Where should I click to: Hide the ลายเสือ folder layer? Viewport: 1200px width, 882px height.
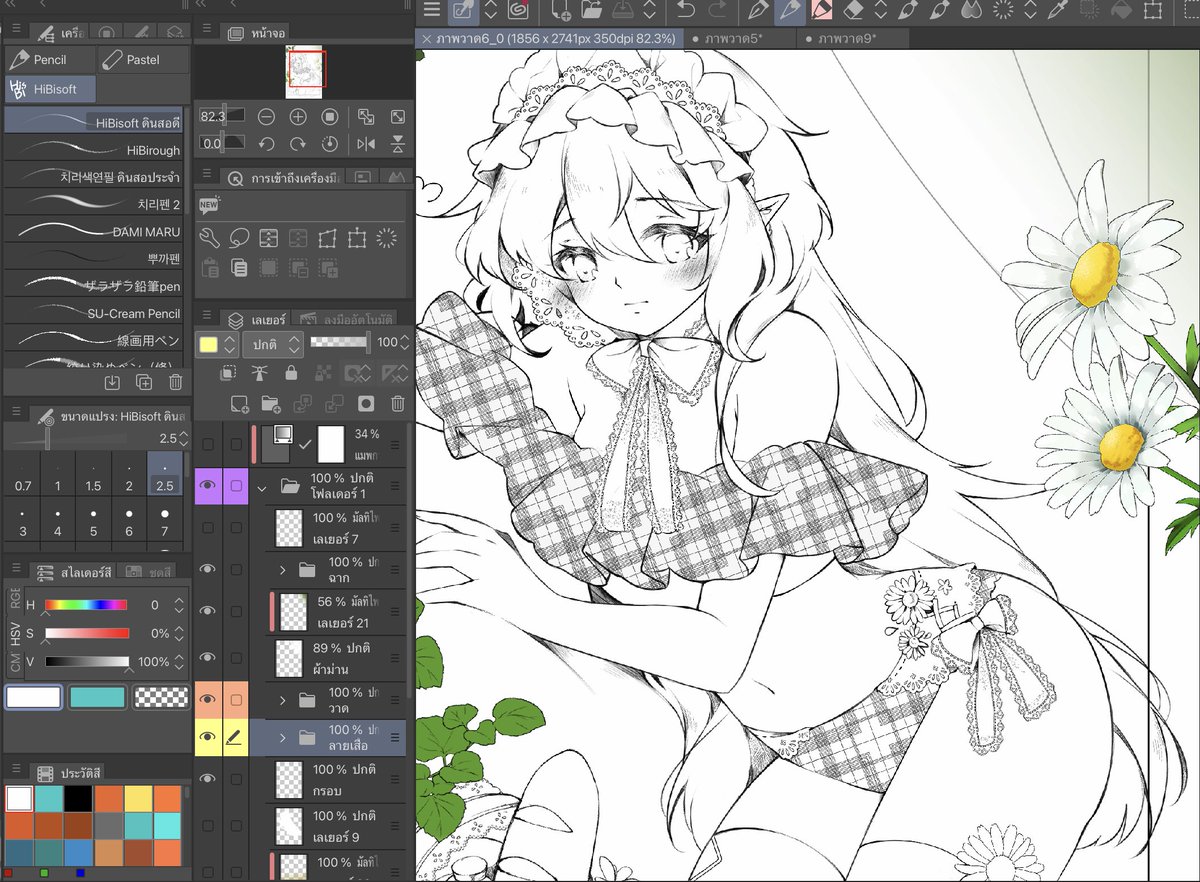click(207, 738)
